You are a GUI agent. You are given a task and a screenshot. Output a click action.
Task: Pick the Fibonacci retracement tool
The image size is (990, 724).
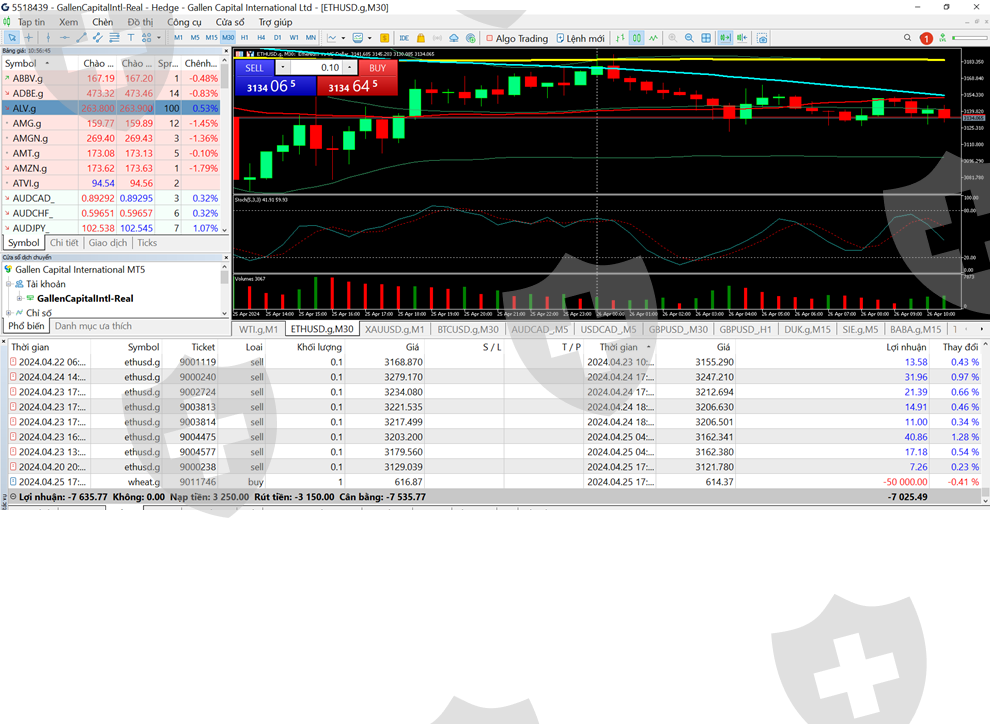coord(114,38)
